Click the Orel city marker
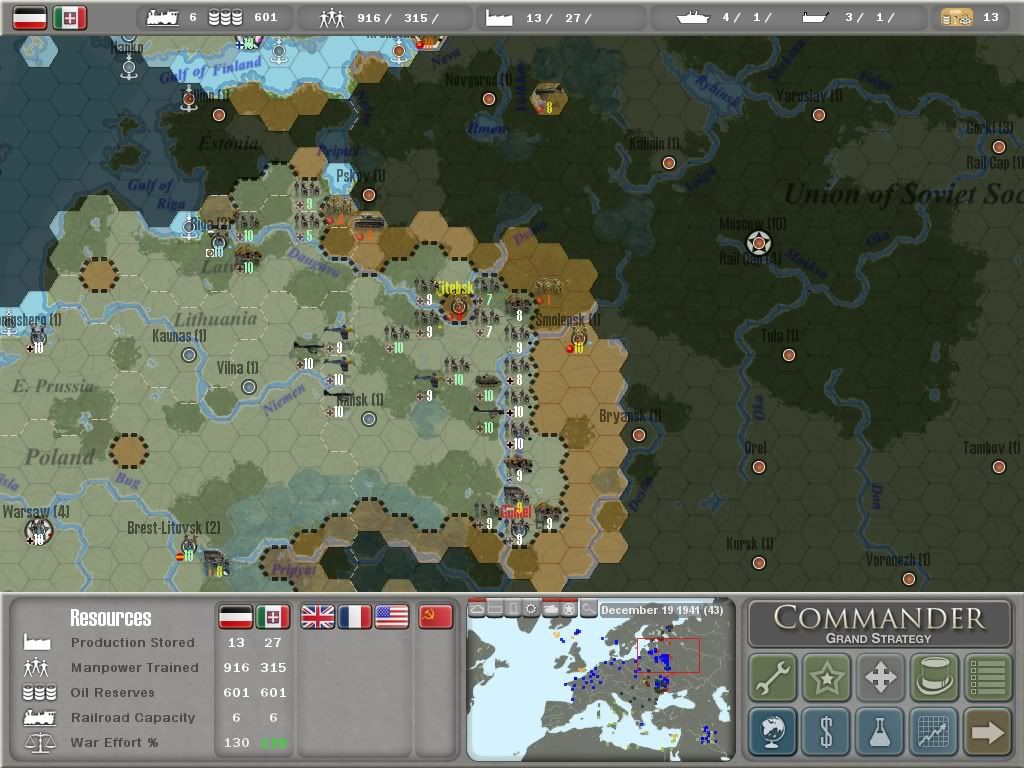 (759, 467)
